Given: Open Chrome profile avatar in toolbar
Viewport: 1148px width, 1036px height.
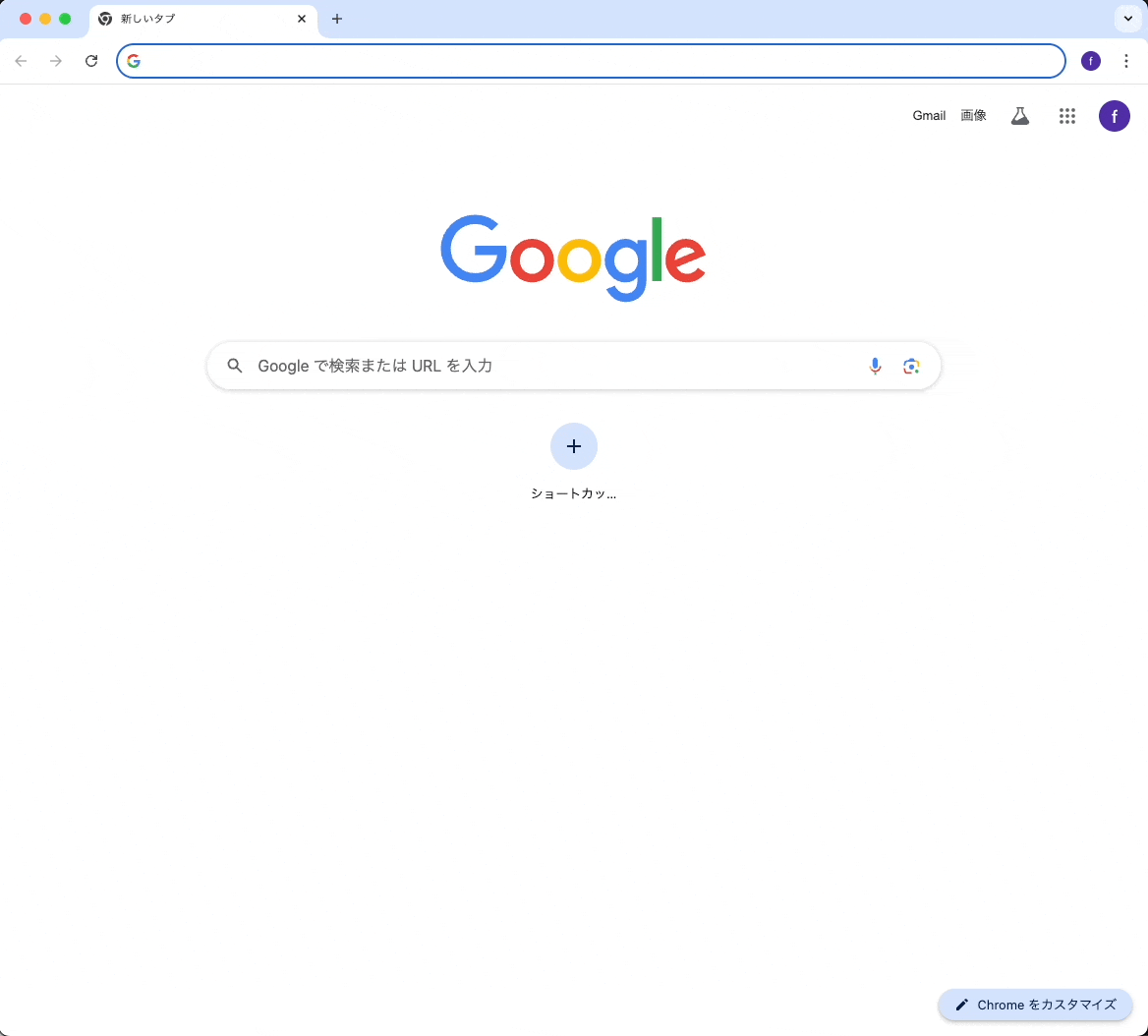Looking at the screenshot, I should click(1091, 61).
